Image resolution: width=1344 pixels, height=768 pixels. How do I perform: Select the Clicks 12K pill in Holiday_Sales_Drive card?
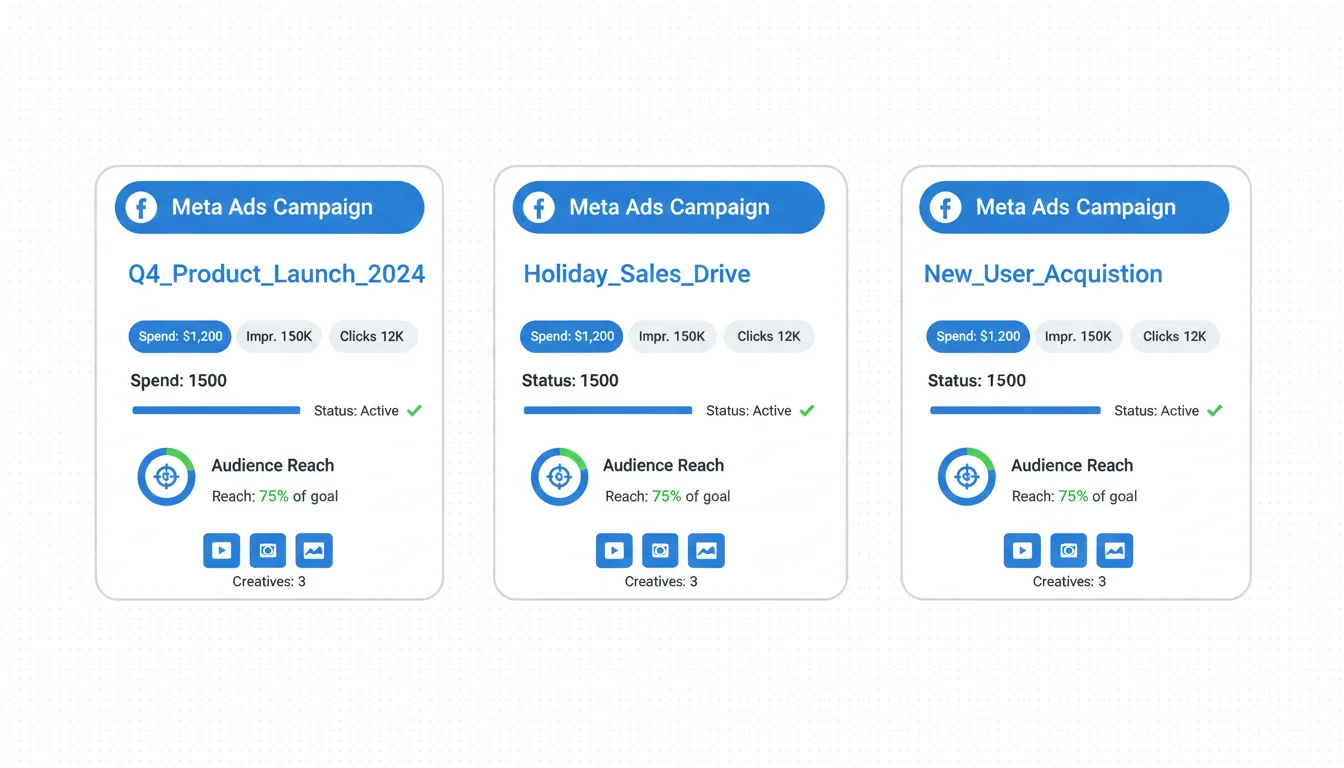(769, 337)
